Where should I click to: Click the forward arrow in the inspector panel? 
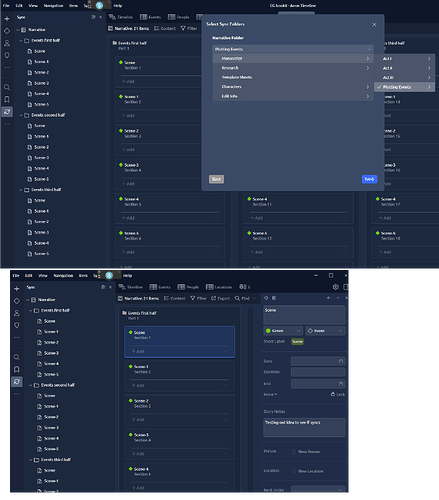(x=337, y=298)
